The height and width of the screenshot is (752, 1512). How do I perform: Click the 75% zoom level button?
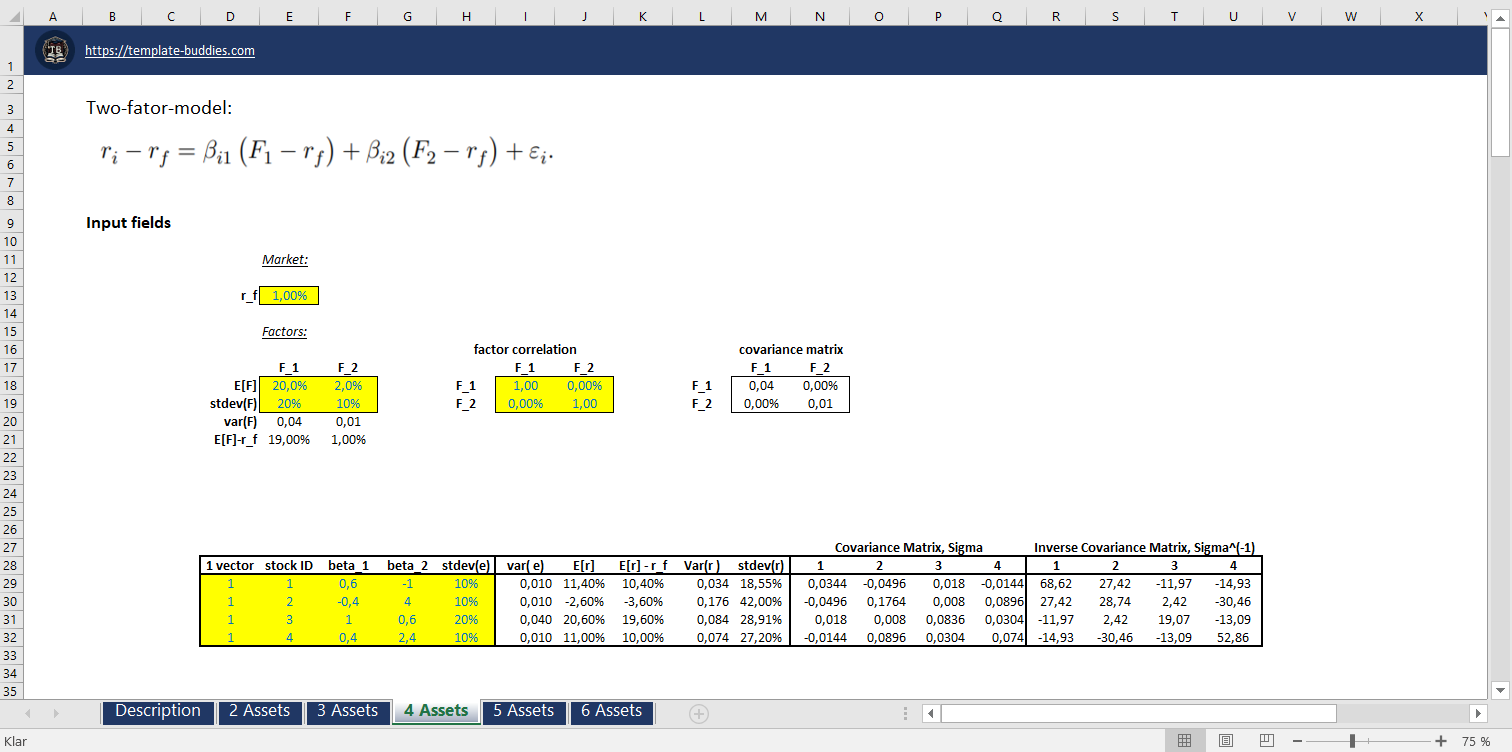click(x=1475, y=740)
